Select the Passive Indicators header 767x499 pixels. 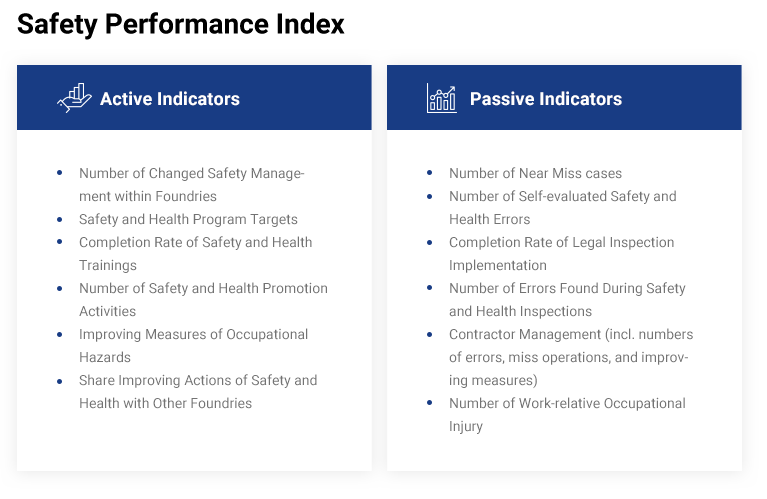pos(564,97)
